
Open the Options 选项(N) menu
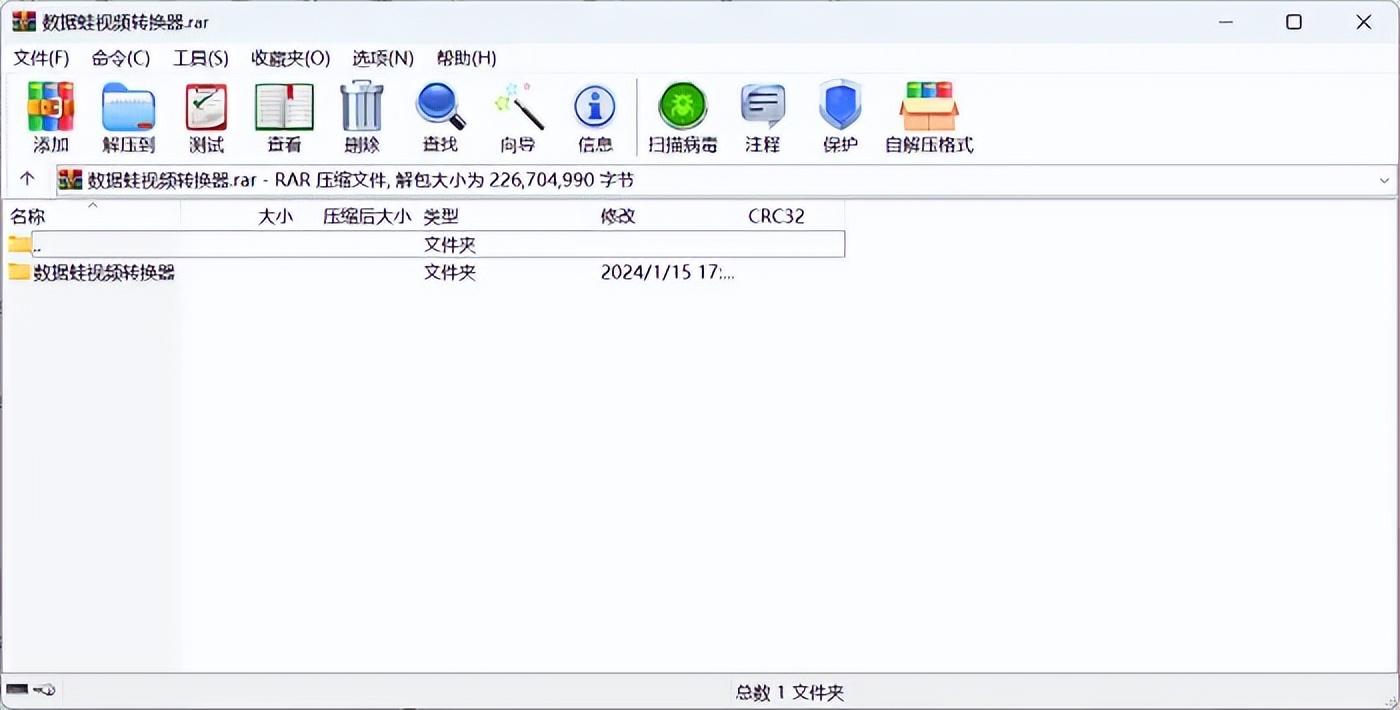pos(383,58)
